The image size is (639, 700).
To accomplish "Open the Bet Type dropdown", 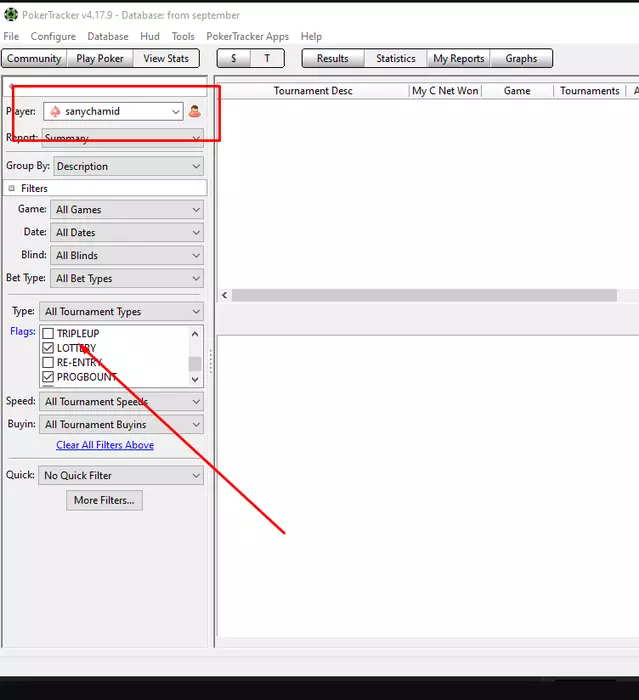I will tap(127, 279).
